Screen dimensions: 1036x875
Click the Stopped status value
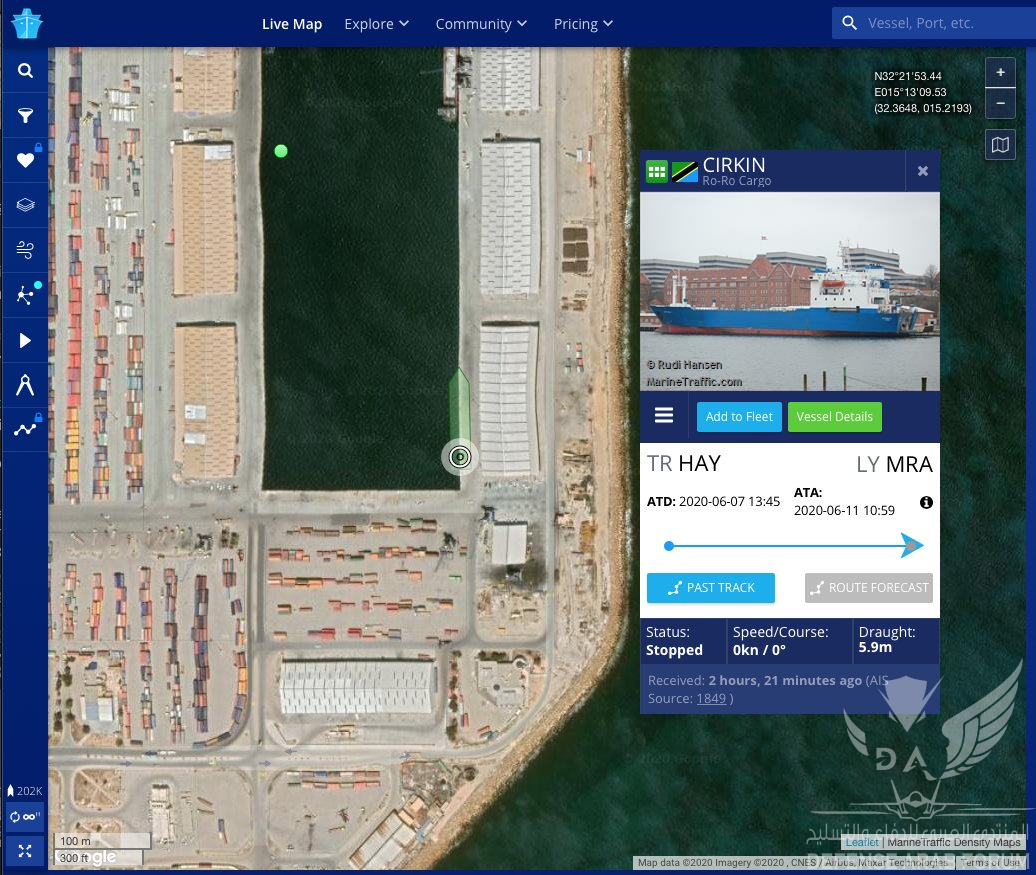pyautogui.click(x=674, y=650)
